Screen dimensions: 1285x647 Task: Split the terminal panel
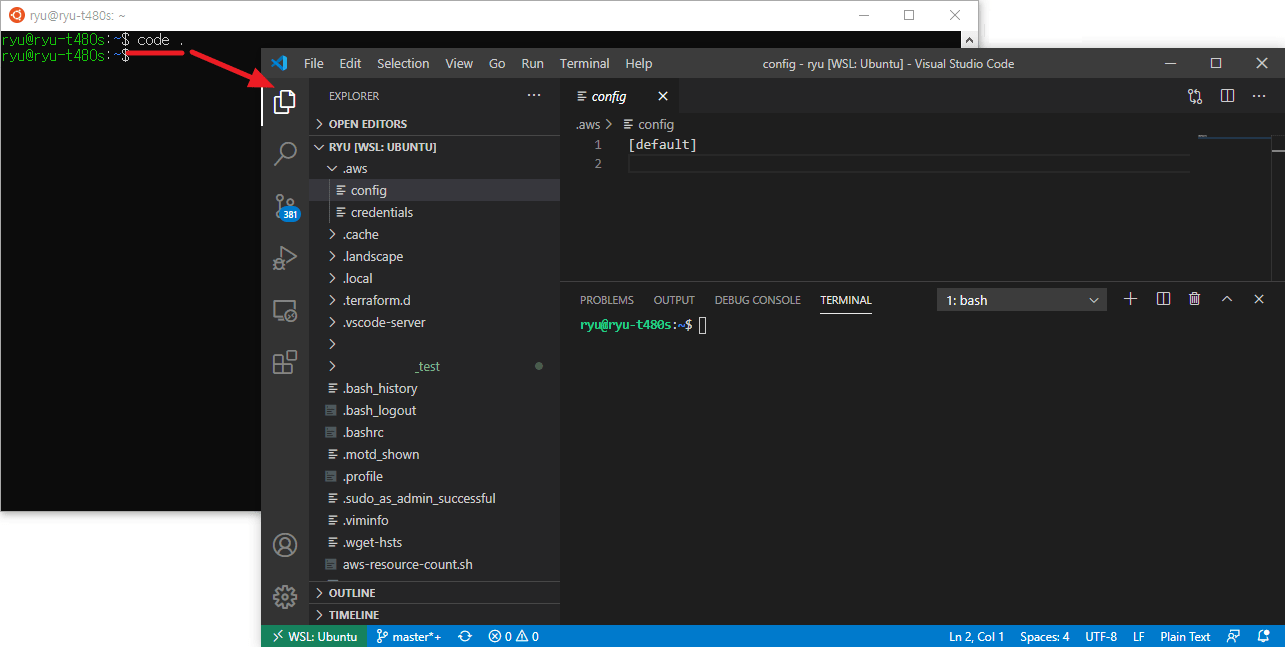click(1163, 299)
